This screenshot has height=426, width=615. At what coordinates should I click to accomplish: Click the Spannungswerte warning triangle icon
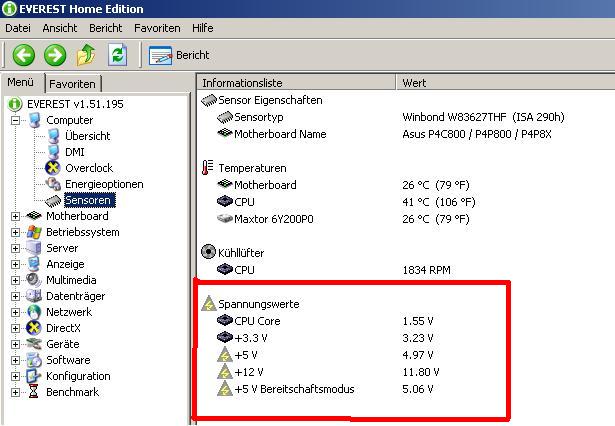click(209, 303)
